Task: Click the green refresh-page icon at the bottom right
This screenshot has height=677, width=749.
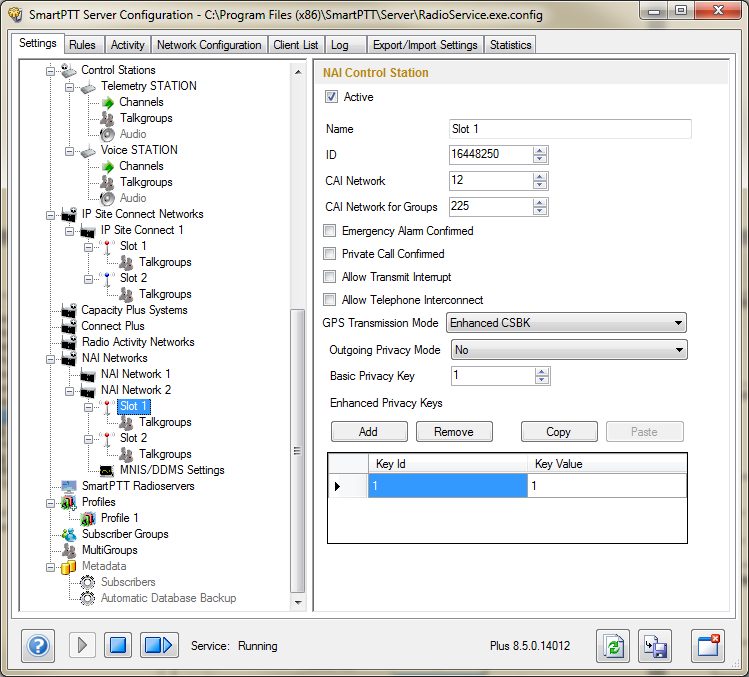Action: (x=613, y=646)
